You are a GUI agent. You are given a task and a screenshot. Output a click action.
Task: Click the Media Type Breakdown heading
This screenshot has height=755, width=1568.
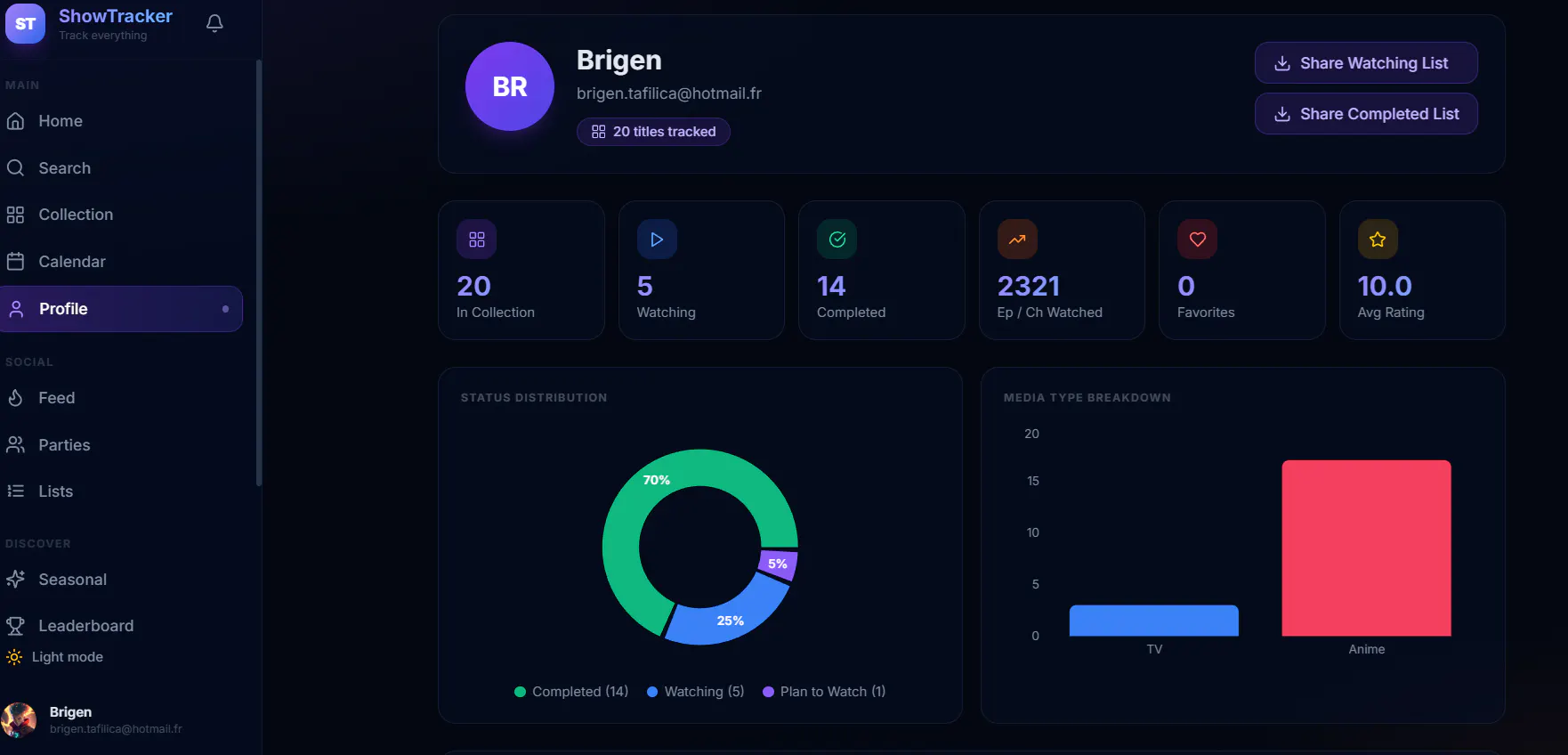point(1087,398)
